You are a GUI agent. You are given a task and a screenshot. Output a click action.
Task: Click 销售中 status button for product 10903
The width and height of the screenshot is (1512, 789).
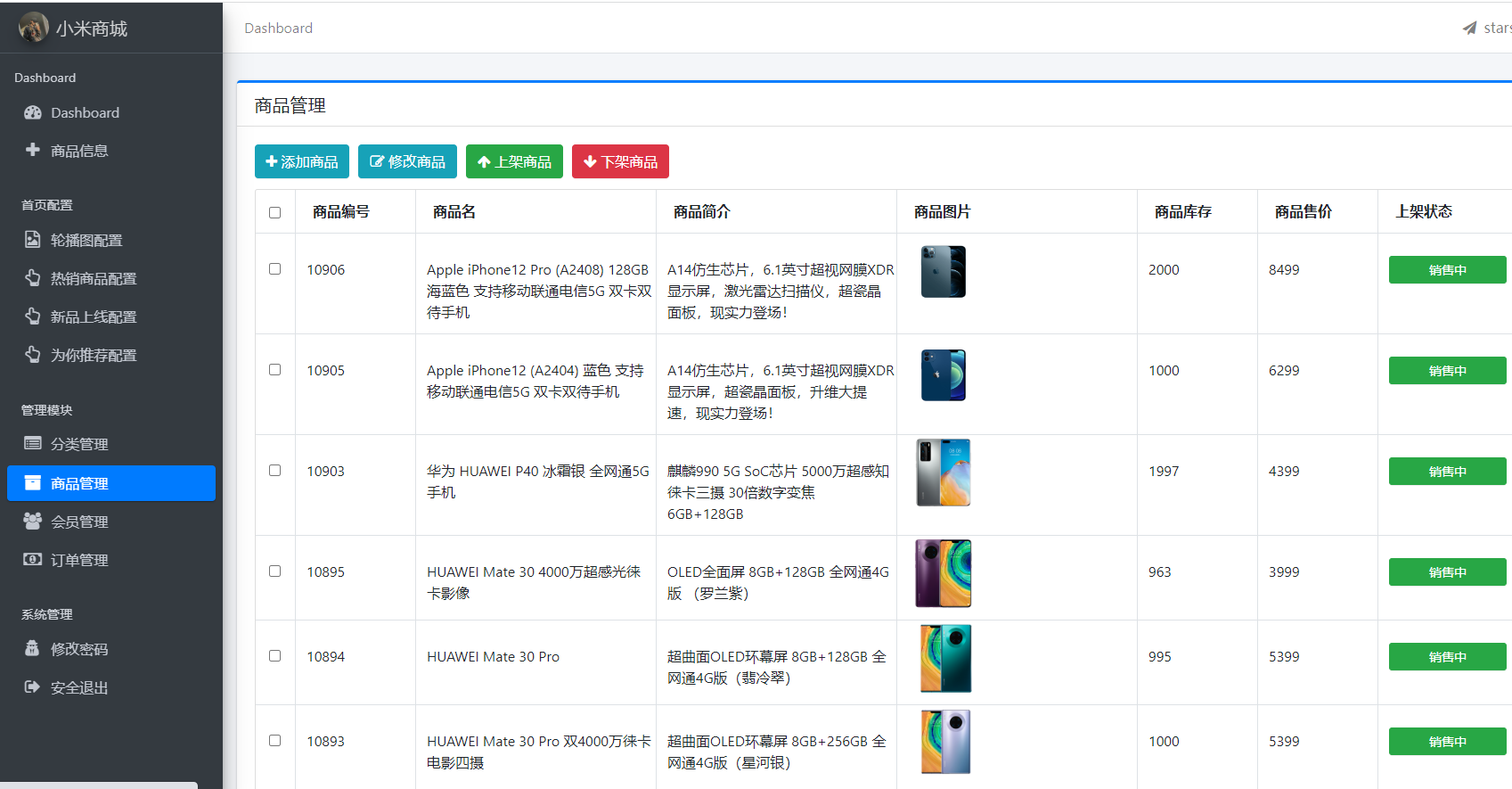click(x=1447, y=471)
